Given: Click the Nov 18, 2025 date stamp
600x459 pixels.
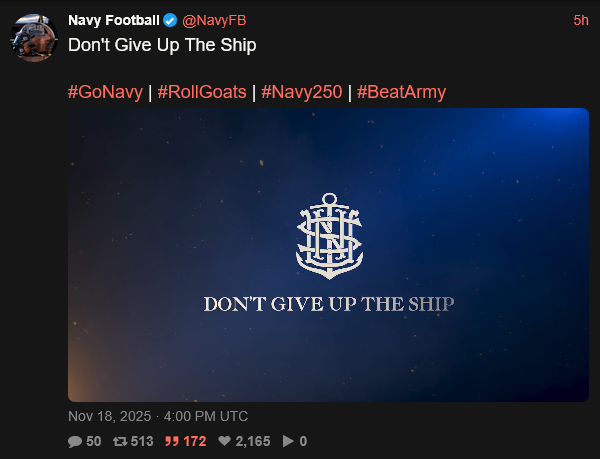Looking at the screenshot, I should (x=109, y=416).
